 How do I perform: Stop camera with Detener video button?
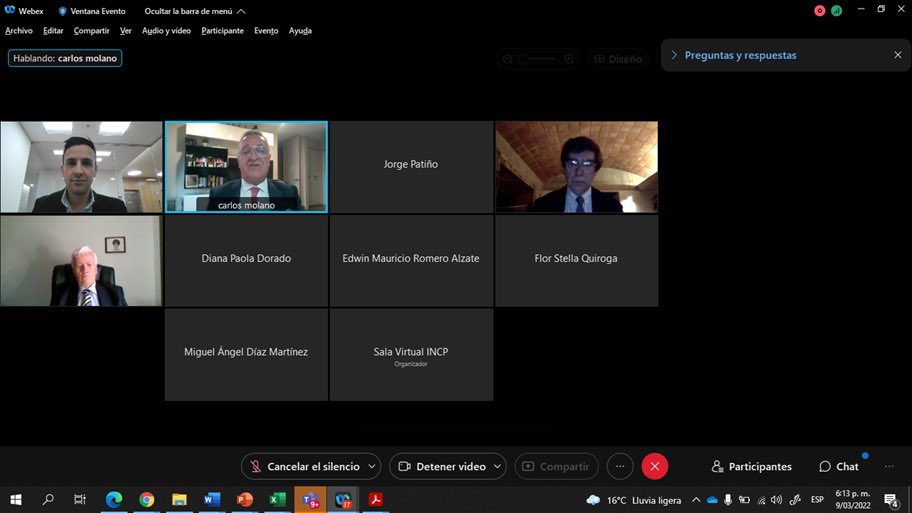tap(441, 466)
